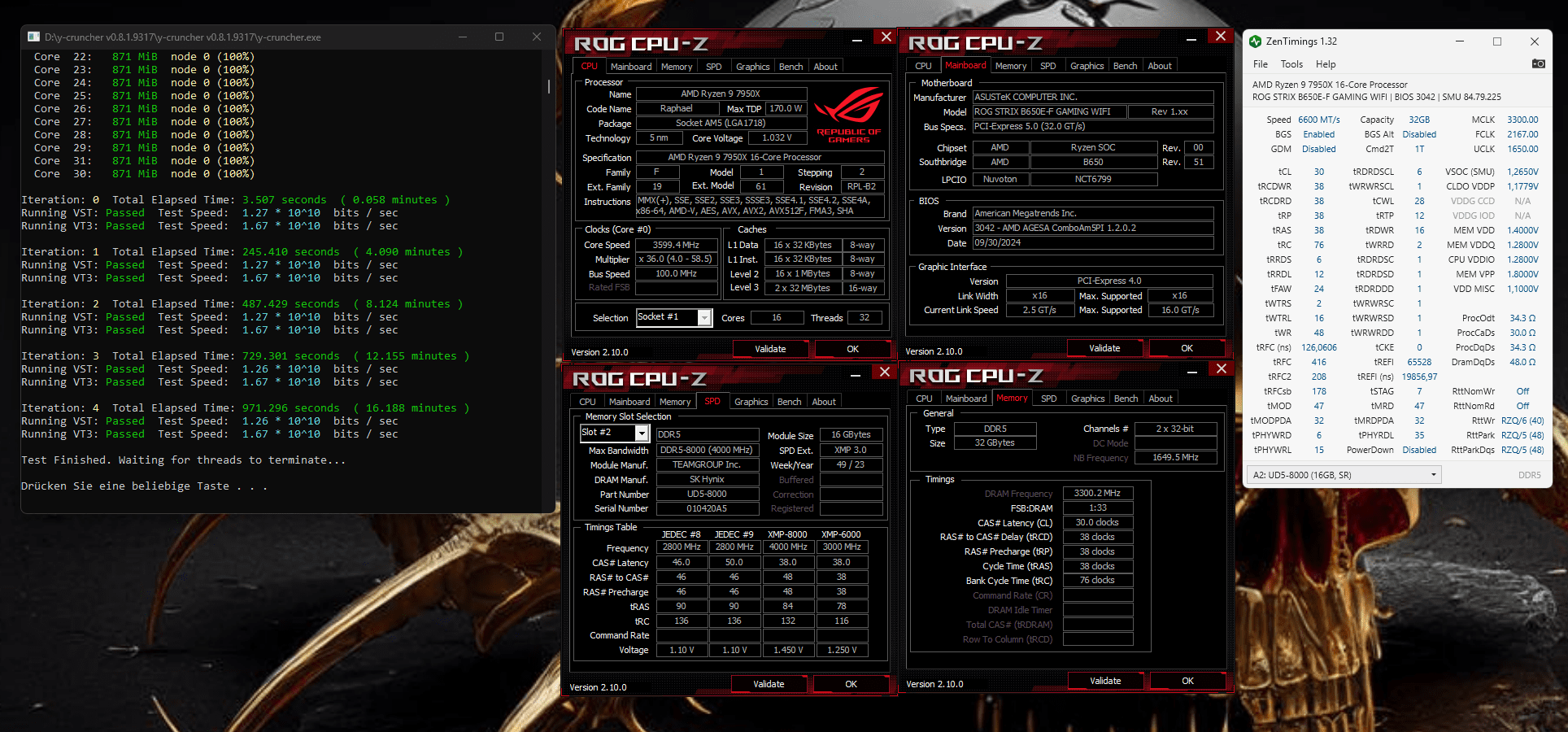The width and height of the screenshot is (1568, 732).
Task: Go to Bench tab in CPU-Z SPD window
Action: [x=789, y=402]
